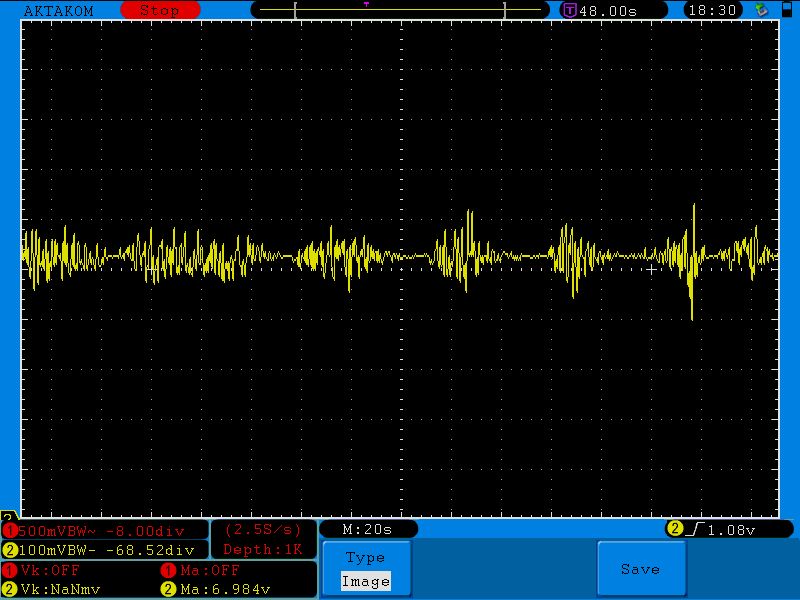Click the AKTAKOM brand label

click(59, 11)
